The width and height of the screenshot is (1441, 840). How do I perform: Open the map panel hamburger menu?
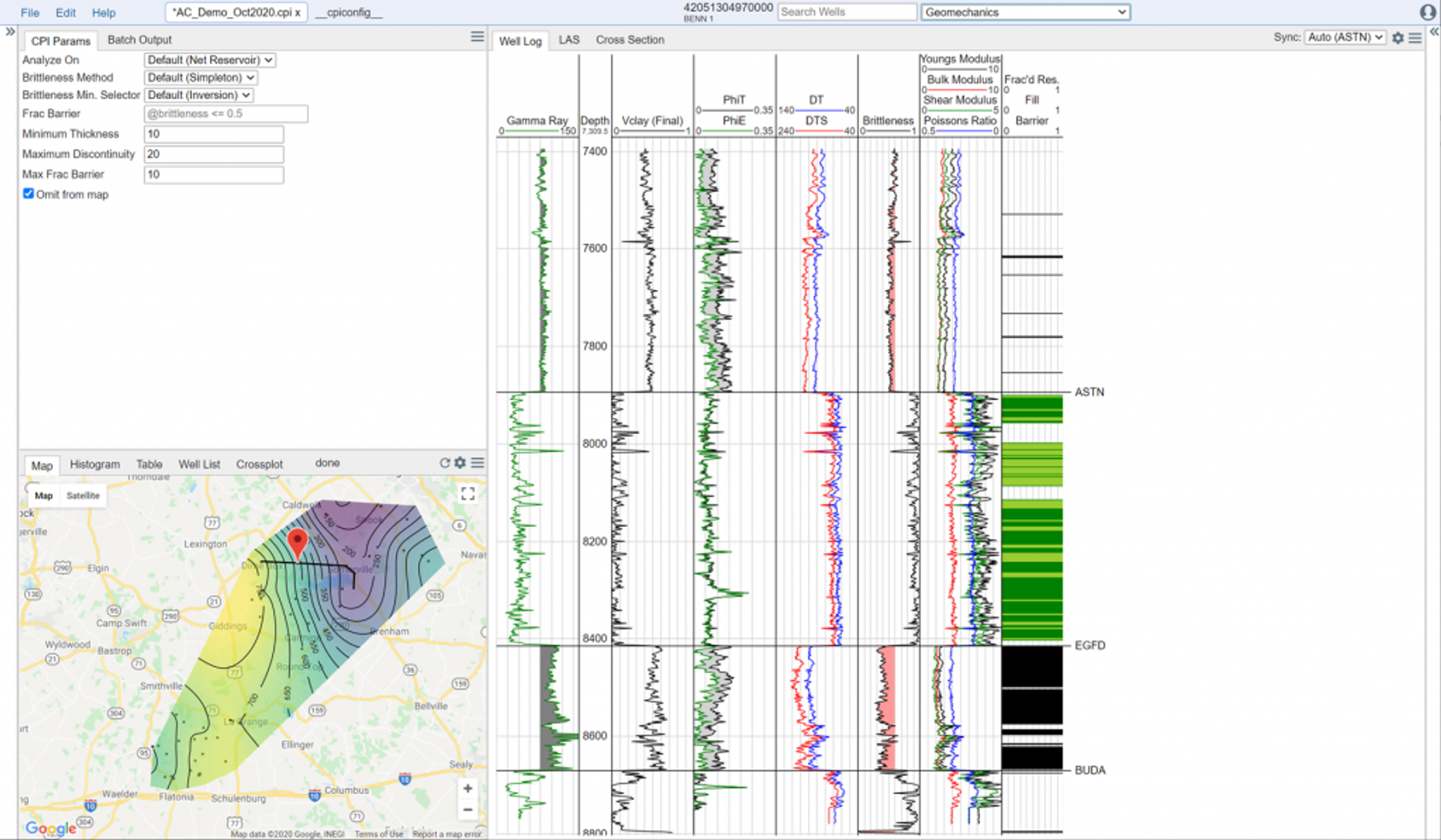[478, 463]
